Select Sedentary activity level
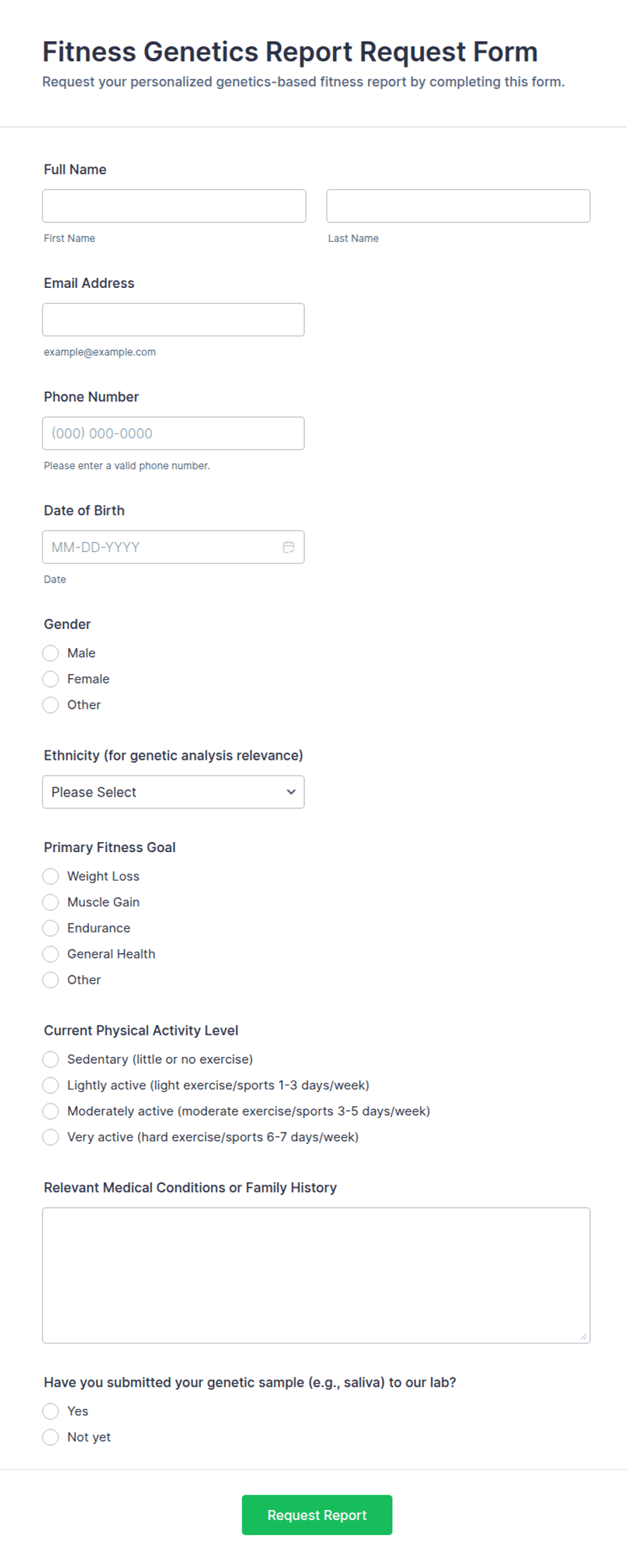 51,1059
